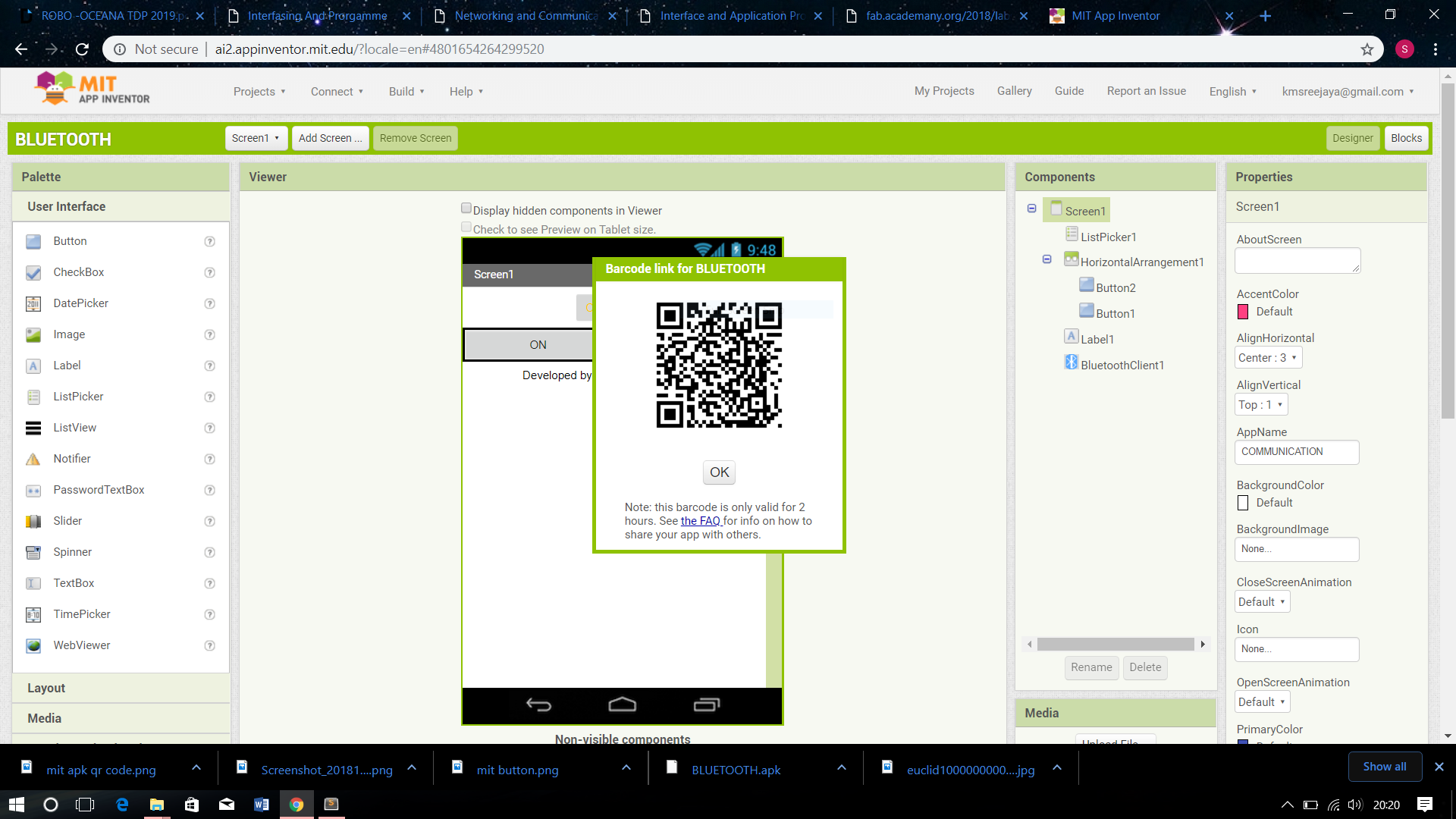This screenshot has height=819, width=1456.
Task: Open File Explorer from taskbar
Action: [x=157, y=805]
